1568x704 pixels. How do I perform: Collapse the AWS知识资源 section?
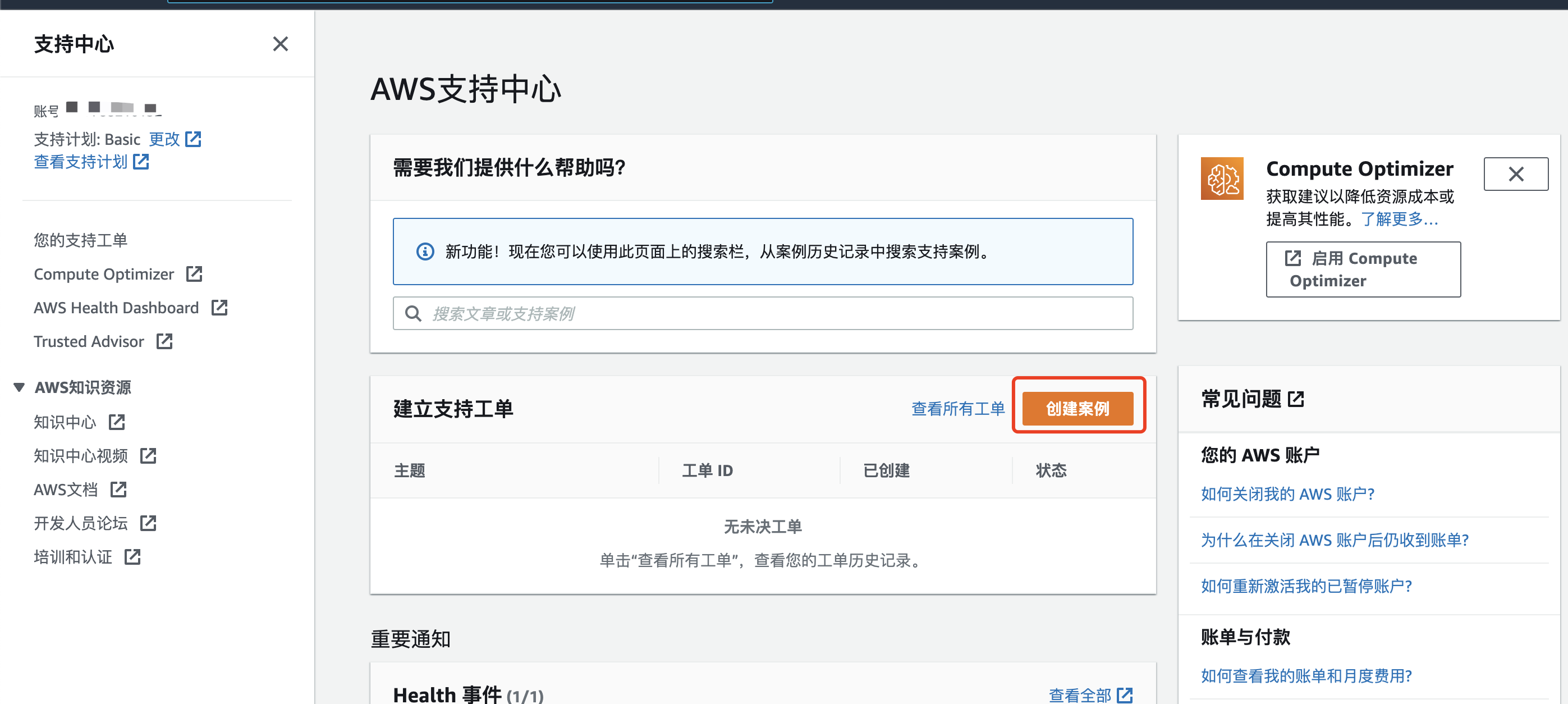[19, 387]
